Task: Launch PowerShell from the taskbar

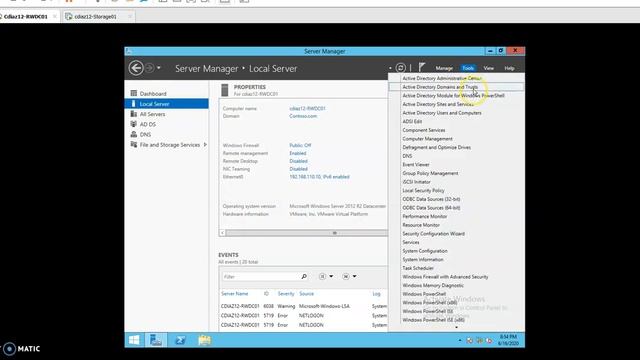Action: coord(180,340)
